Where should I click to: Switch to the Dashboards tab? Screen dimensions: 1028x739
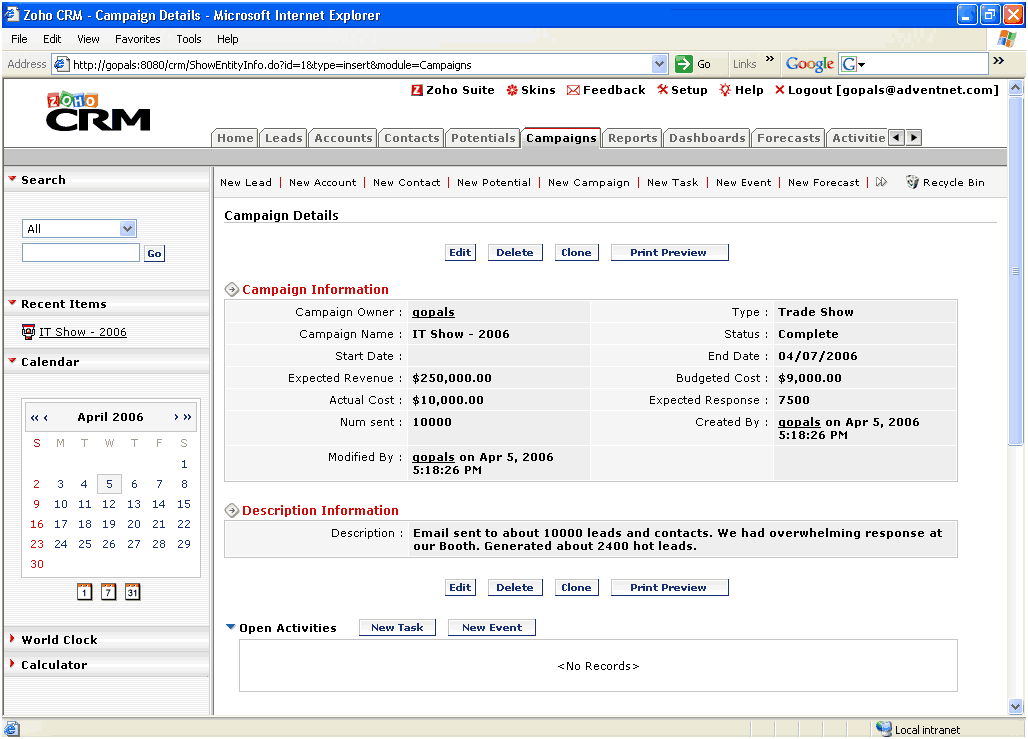tap(707, 138)
